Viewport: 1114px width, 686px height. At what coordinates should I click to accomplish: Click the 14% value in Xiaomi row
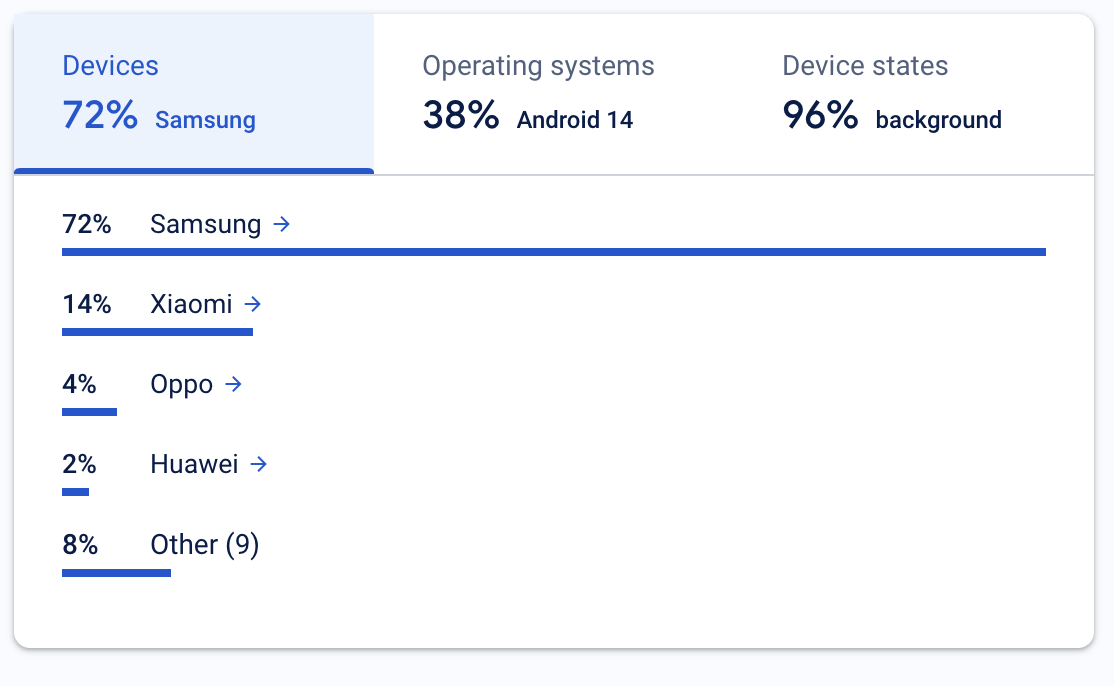[x=87, y=305]
